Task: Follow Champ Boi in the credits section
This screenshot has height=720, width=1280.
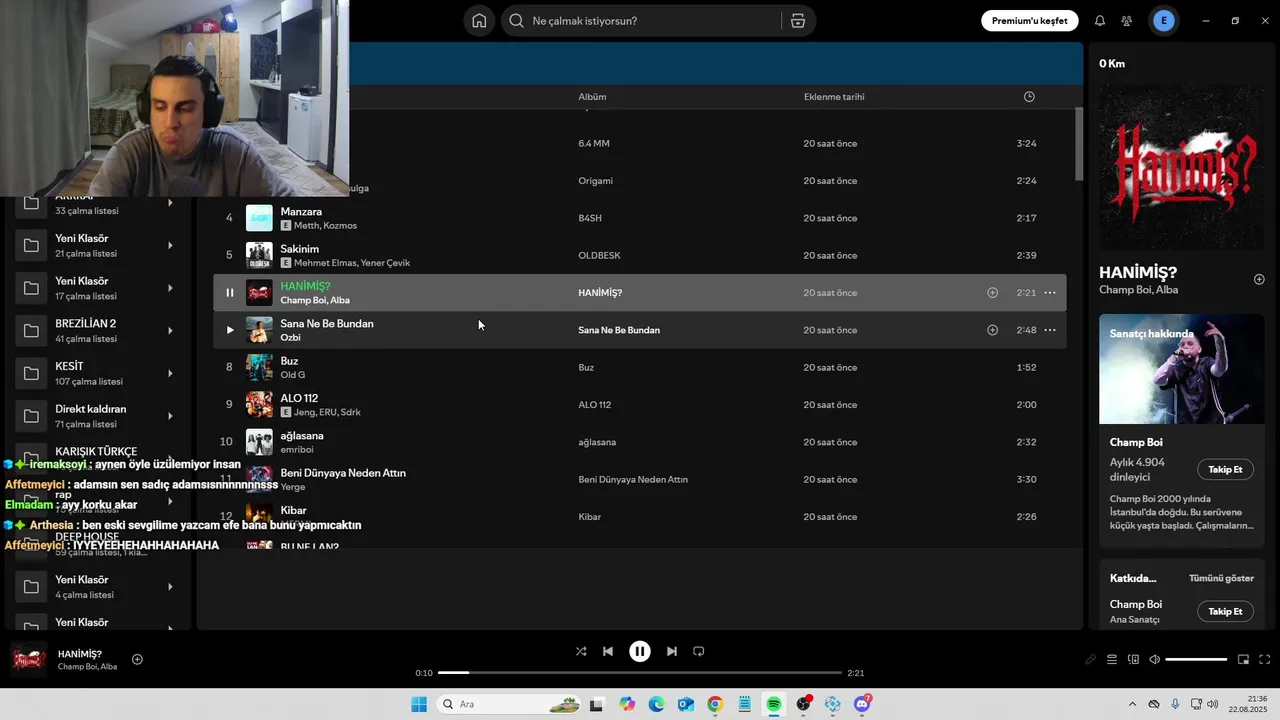Action: (x=1225, y=611)
